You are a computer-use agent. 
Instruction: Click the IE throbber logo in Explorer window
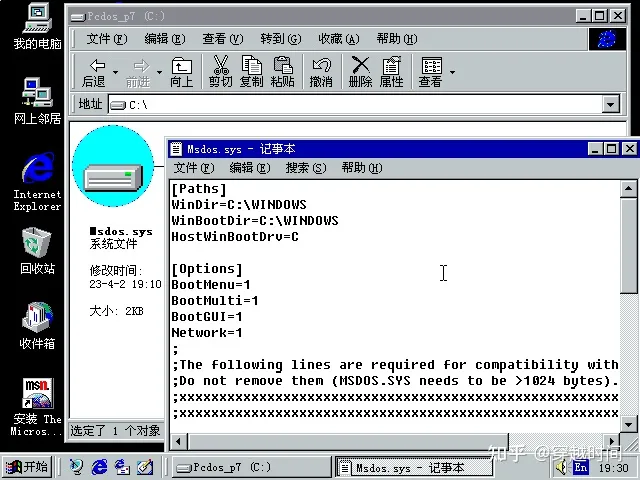(x=607, y=39)
